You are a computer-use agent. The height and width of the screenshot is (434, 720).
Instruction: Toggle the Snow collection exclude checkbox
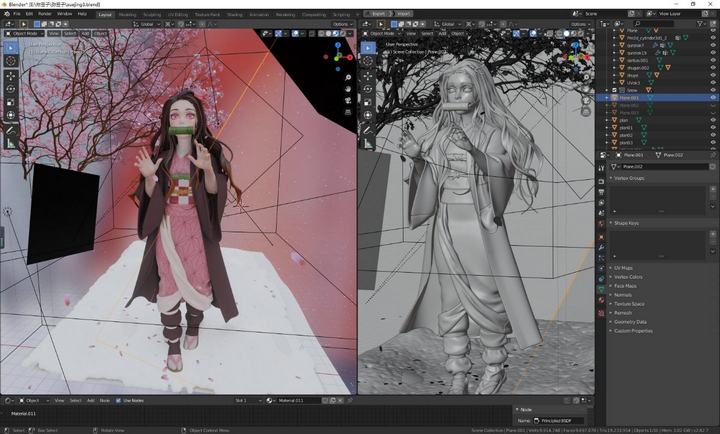point(614,90)
